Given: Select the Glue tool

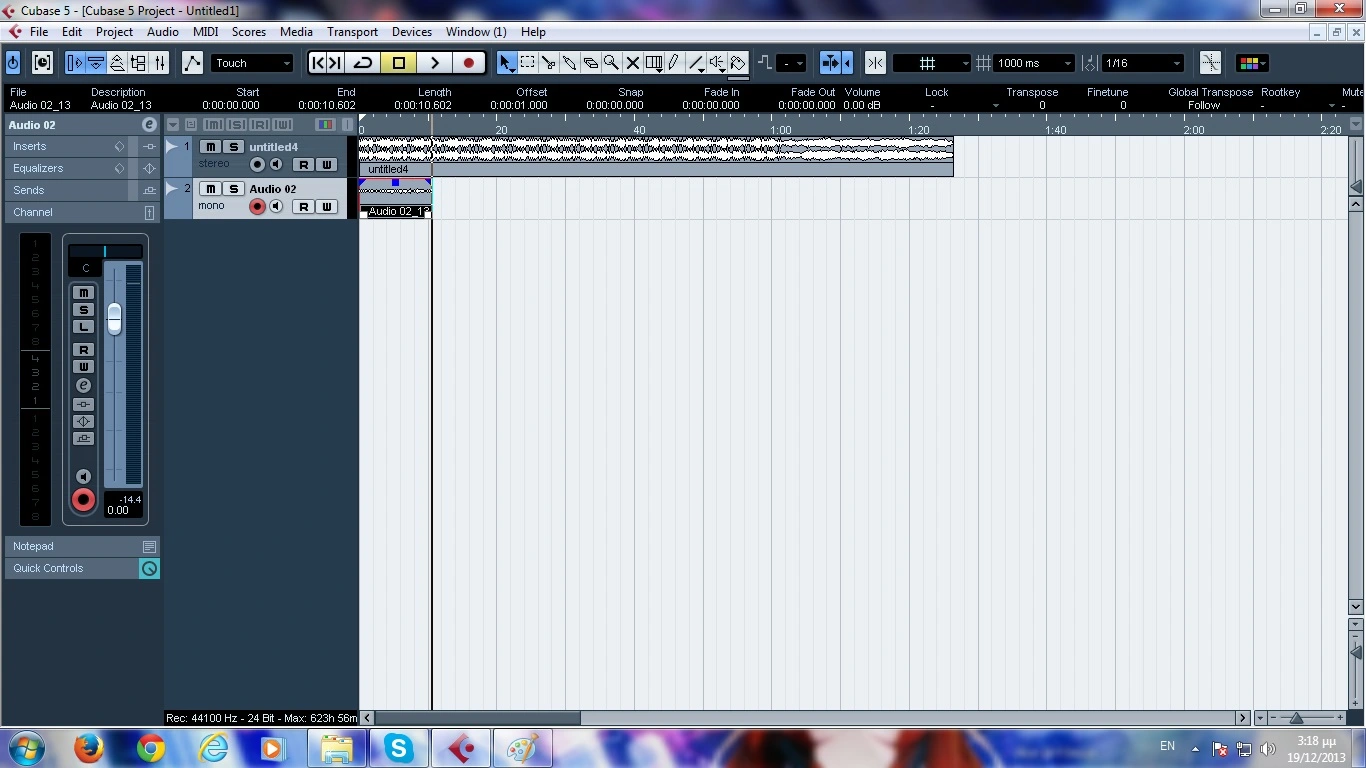Looking at the screenshot, I should click(x=570, y=63).
